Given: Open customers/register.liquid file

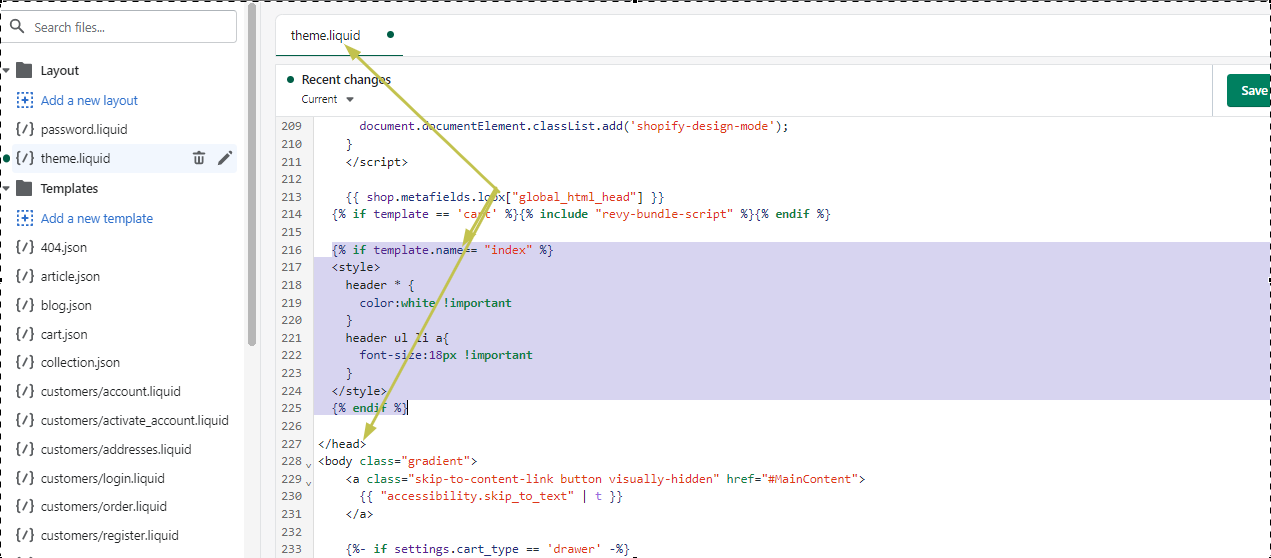Looking at the screenshot, I should pyautogui.click(x=110, y=535).
